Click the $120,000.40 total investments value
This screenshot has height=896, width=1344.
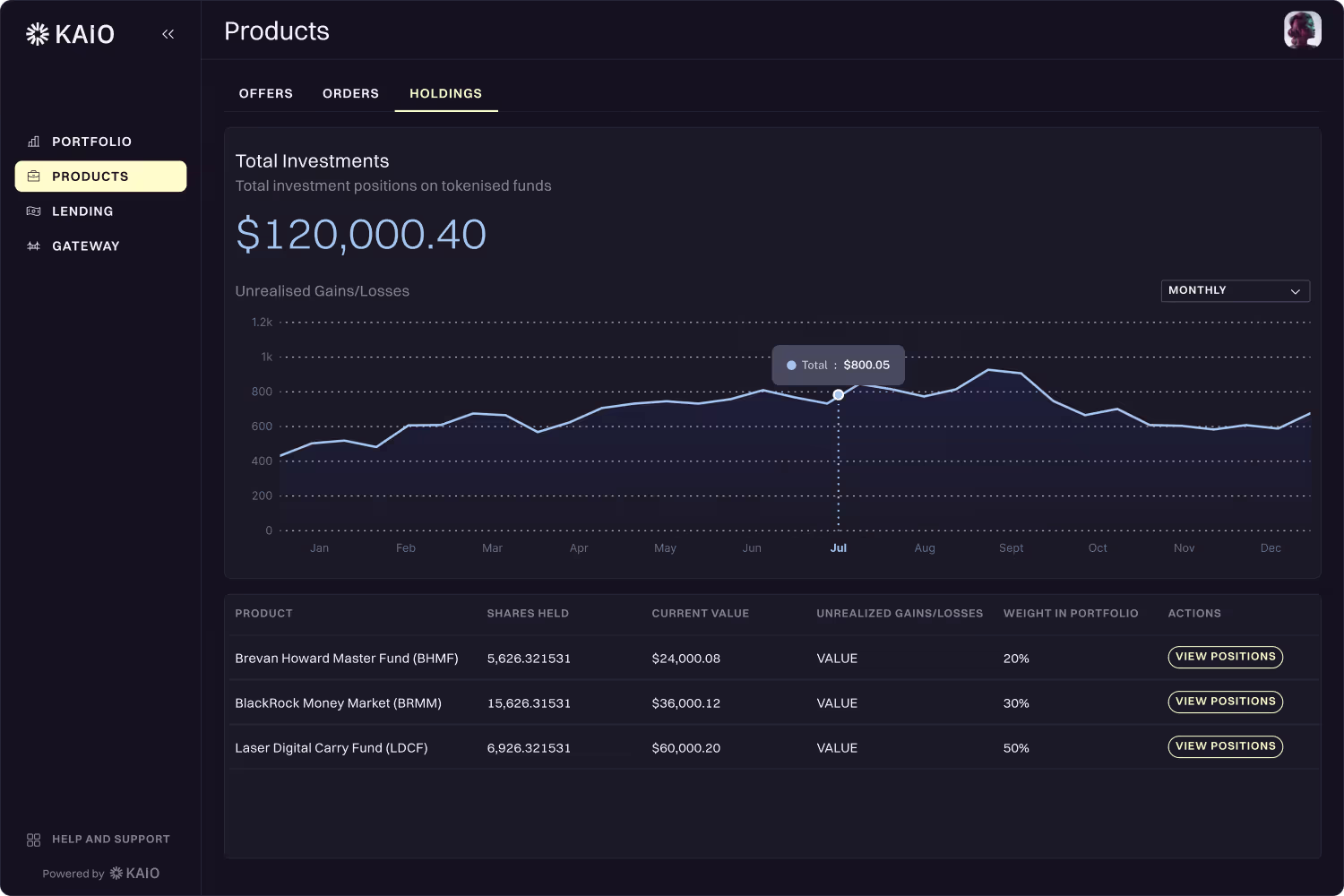[361, 235]
